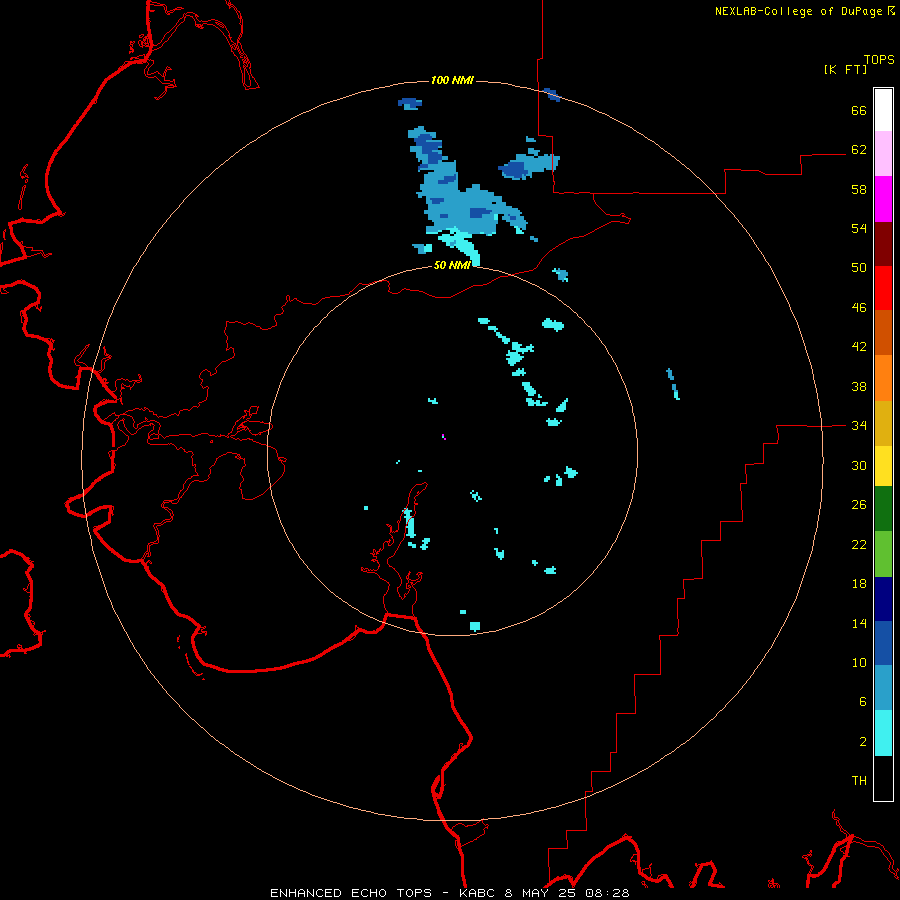Viewport: 900px width, 900px height.
Task: Click the ENHANCED ECHO TOPS product title
Action: click(351, 893)
